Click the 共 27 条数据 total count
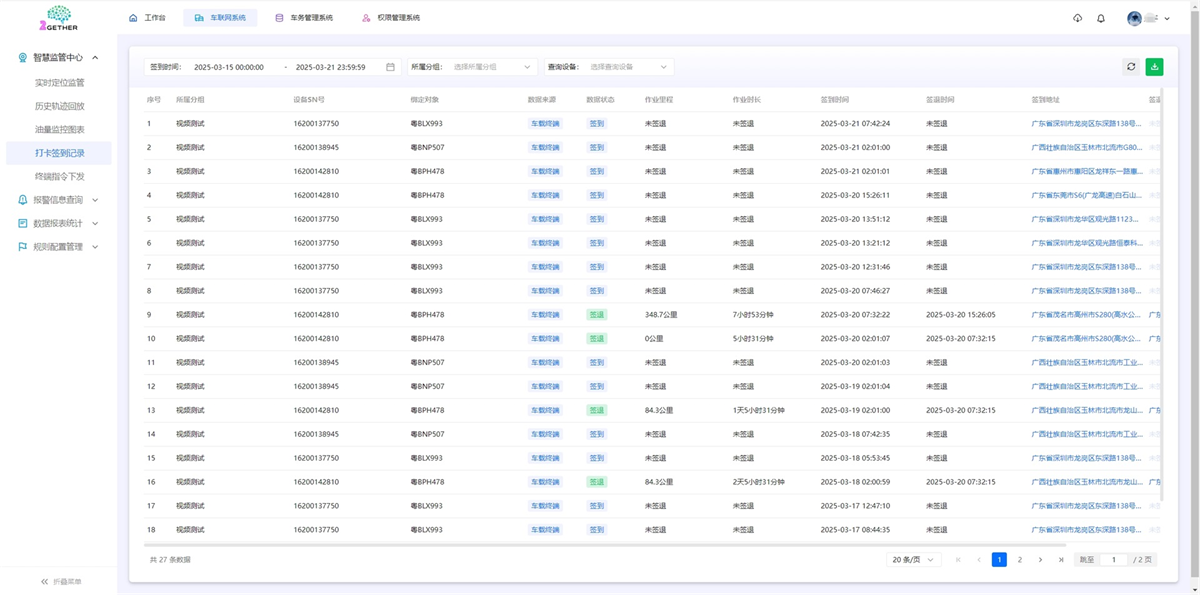This screenshot has height=595, width=1200. (170, 560)
